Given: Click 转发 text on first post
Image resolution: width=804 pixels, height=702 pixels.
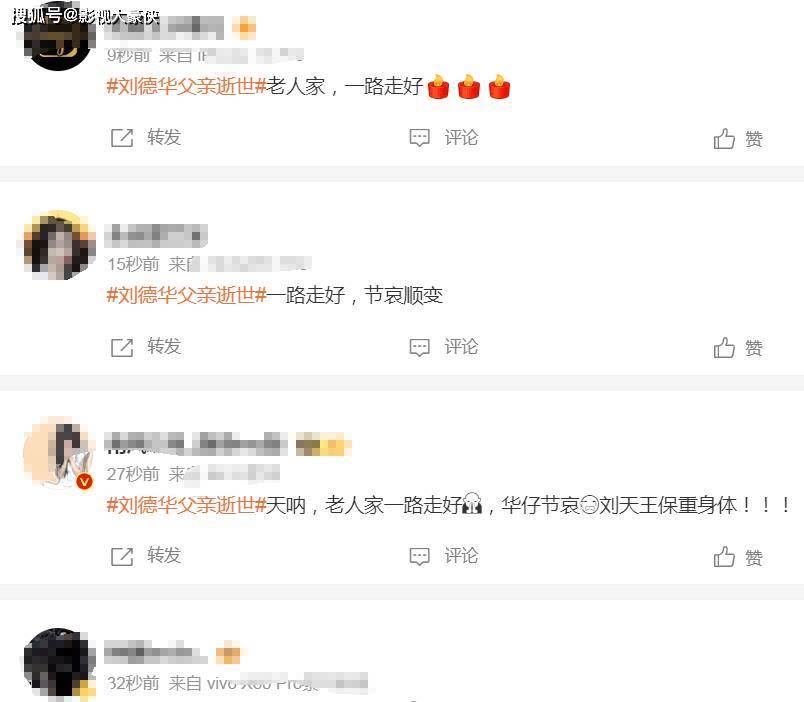Looking at the screenshot, I should [164, 137].
